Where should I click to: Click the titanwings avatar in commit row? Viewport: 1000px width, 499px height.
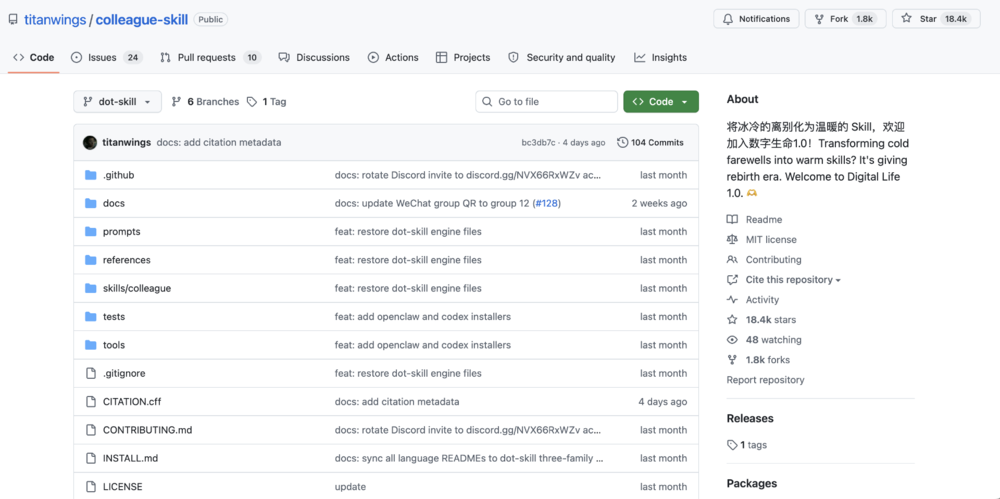[x=90, y=142]
